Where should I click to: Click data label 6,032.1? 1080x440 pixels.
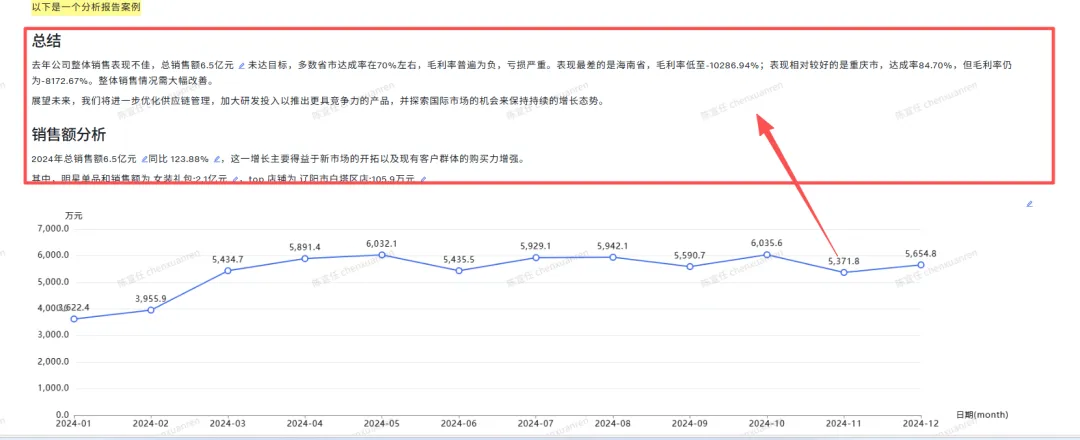point(382,243)
